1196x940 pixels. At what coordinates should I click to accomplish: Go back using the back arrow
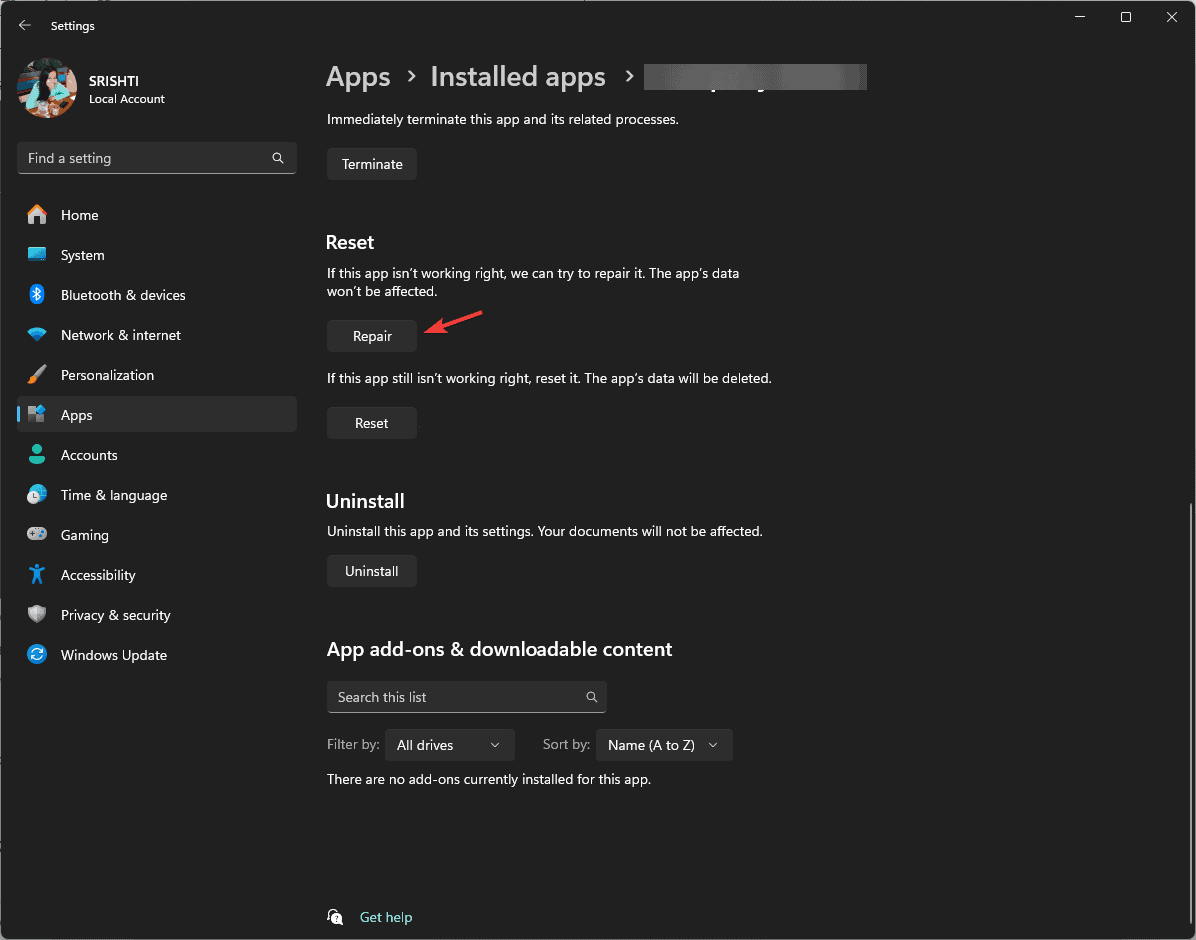24,25
